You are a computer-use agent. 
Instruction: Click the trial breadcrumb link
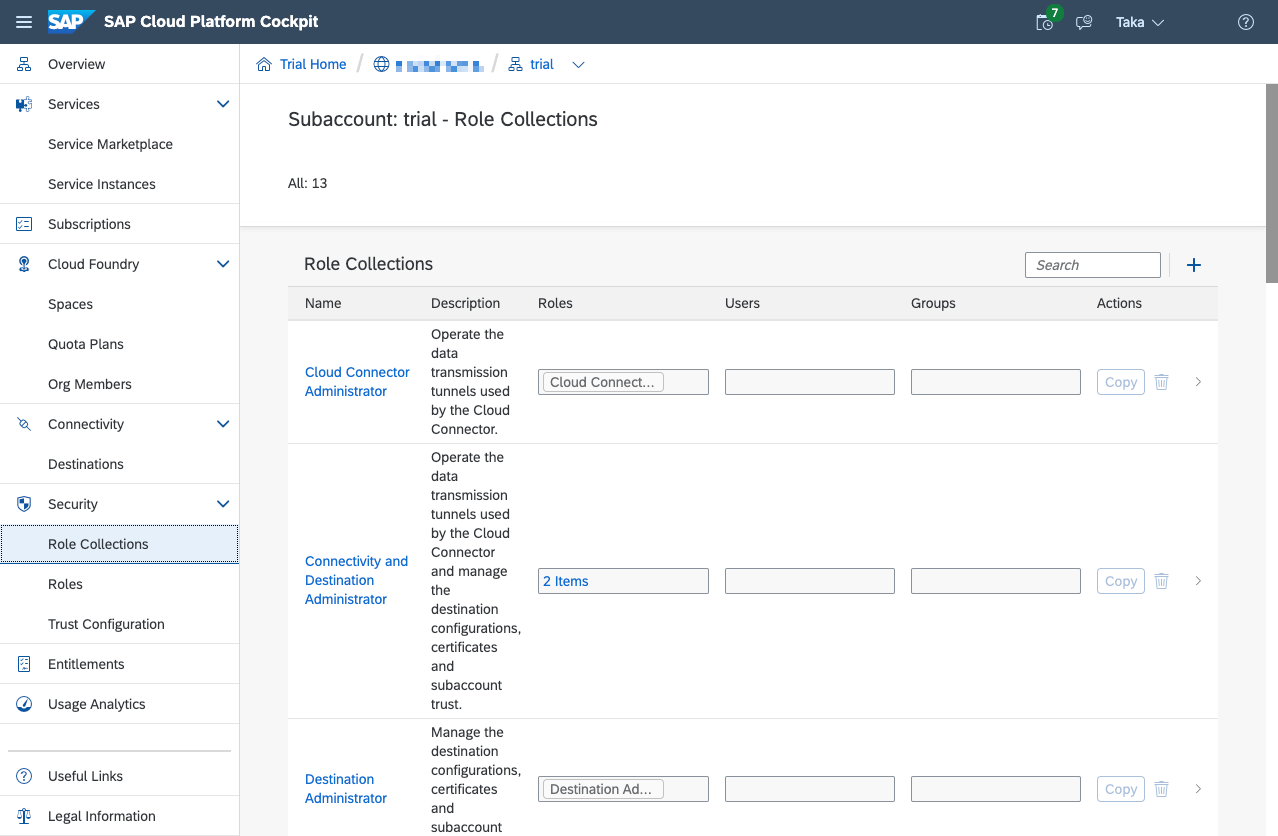542,64
